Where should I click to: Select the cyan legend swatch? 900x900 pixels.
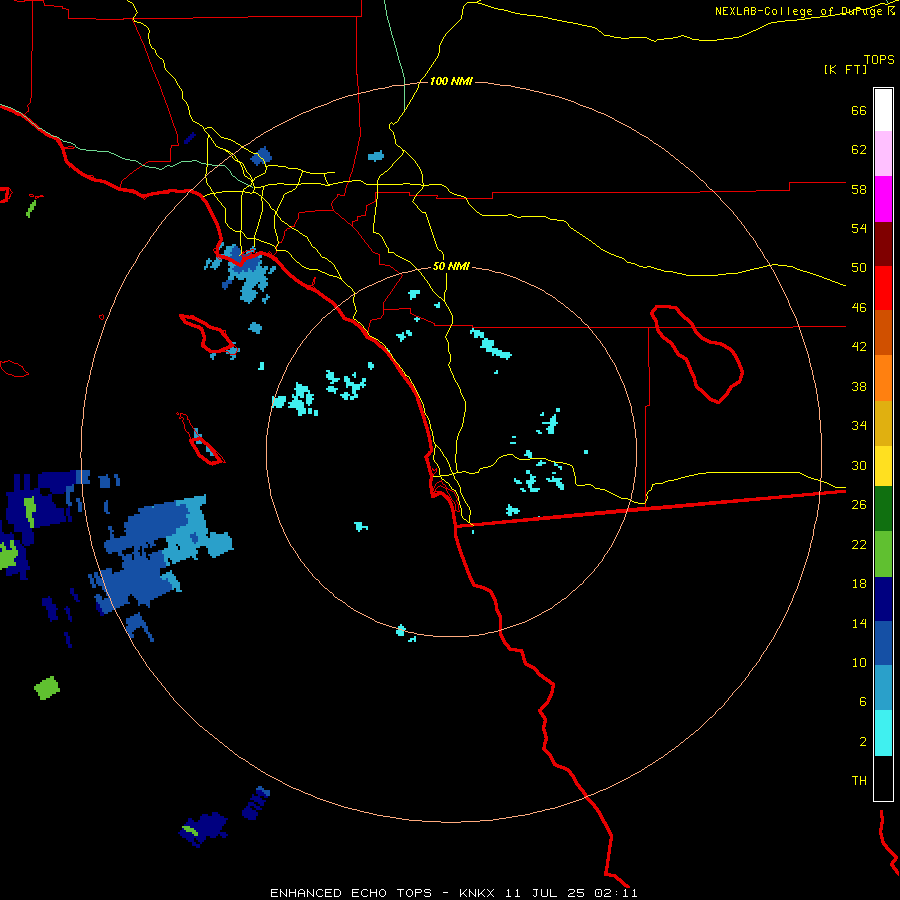(x=883, y=733)
